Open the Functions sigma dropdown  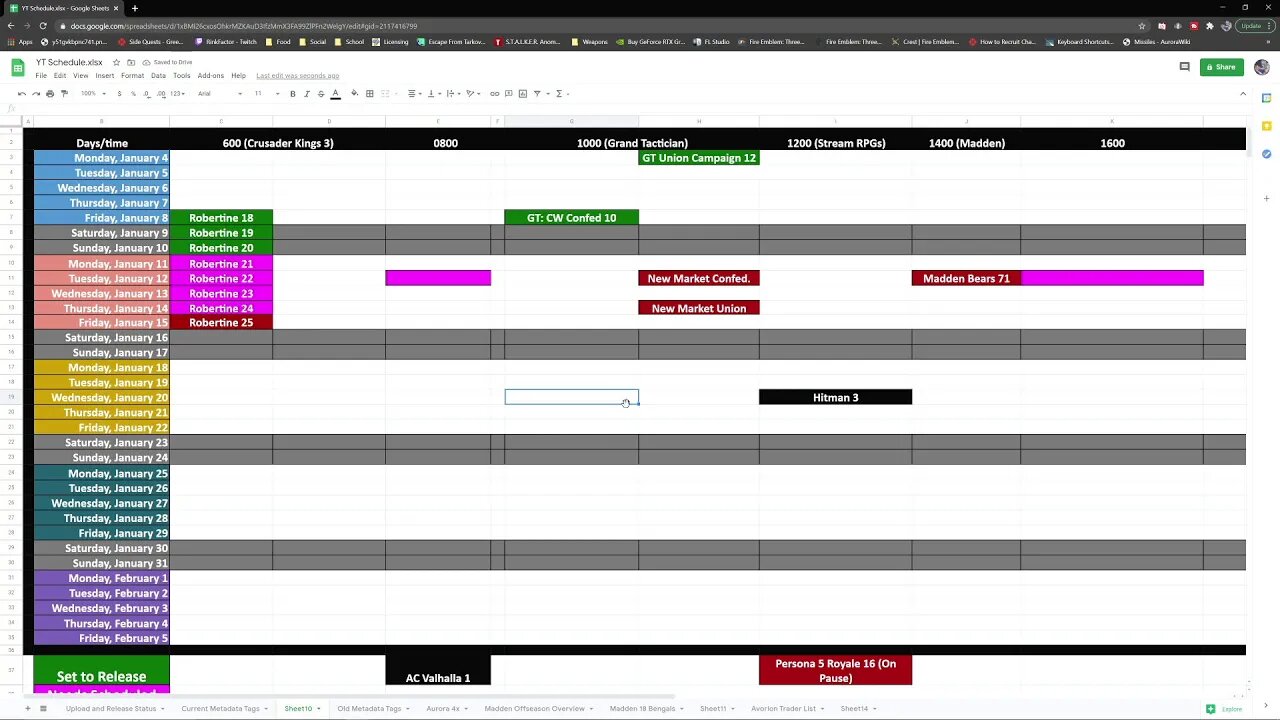(561, 94)
